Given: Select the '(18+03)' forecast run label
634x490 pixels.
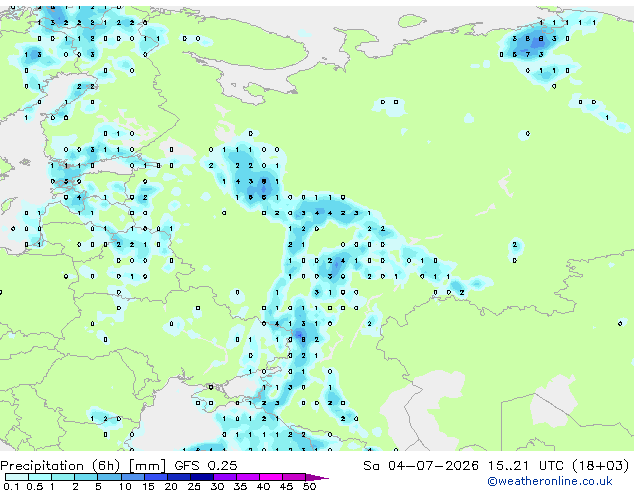Looking at the screenshot, I should [600, 466].
